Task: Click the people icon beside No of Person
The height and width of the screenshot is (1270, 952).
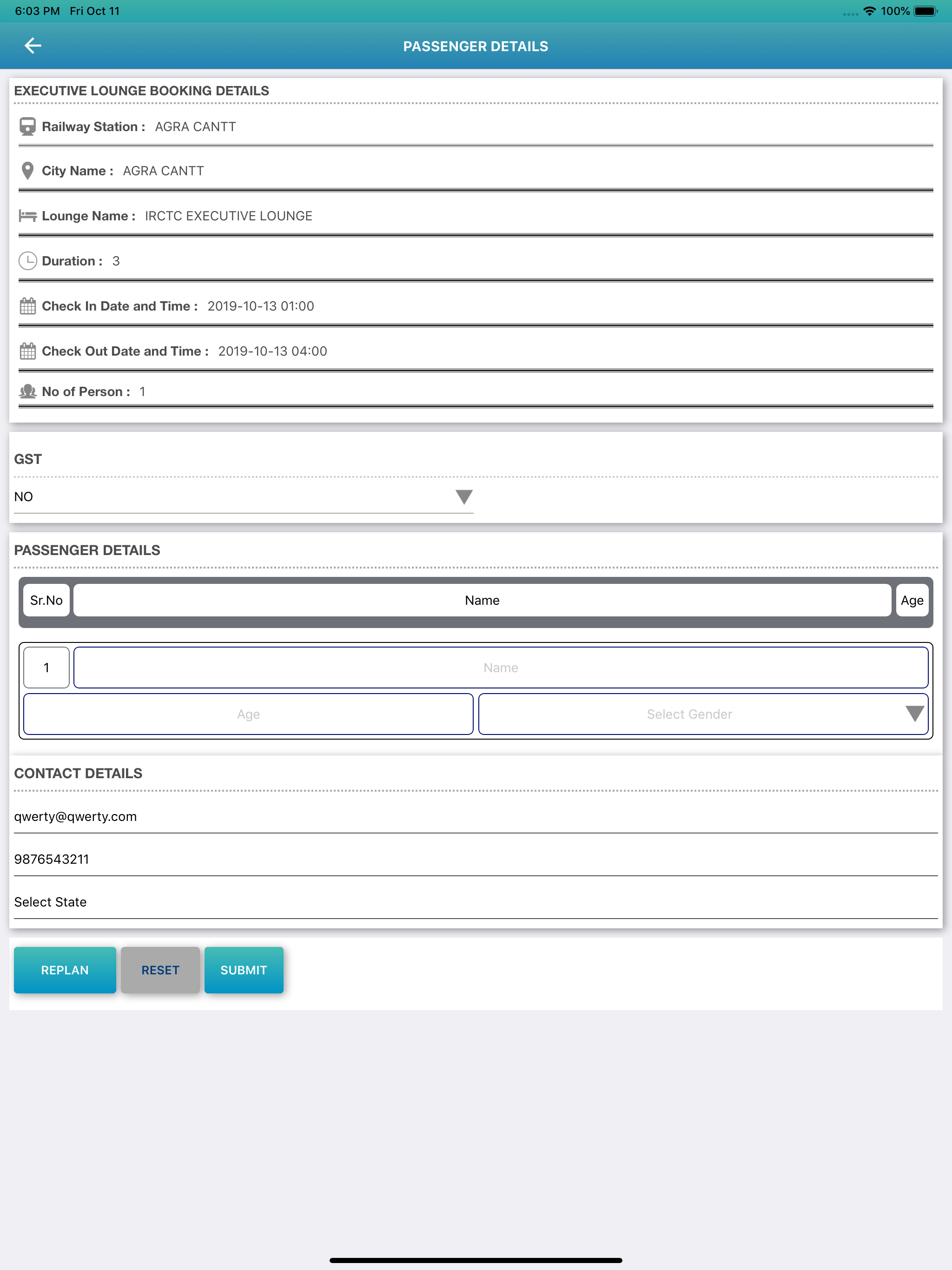Action: 27,391
